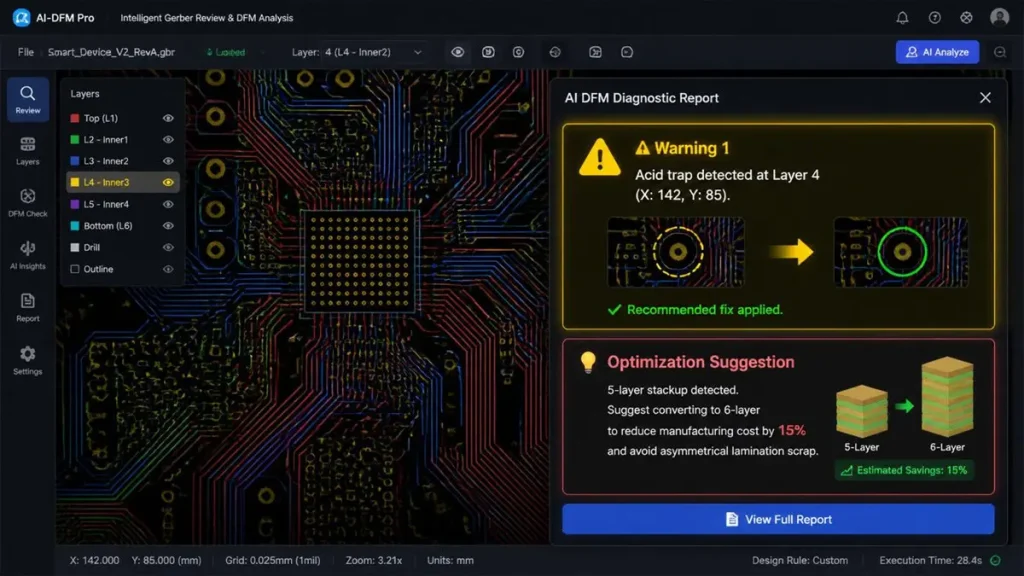Open the Layers sidebar section
The image size is (1024, 576).
click(x=27, y=151)
